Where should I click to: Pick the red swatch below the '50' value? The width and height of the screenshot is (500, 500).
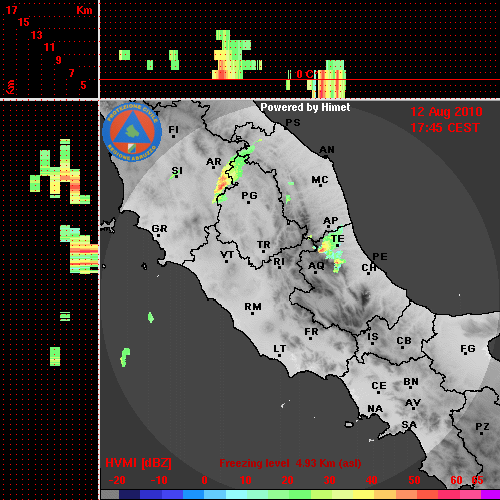coord(427,494)
